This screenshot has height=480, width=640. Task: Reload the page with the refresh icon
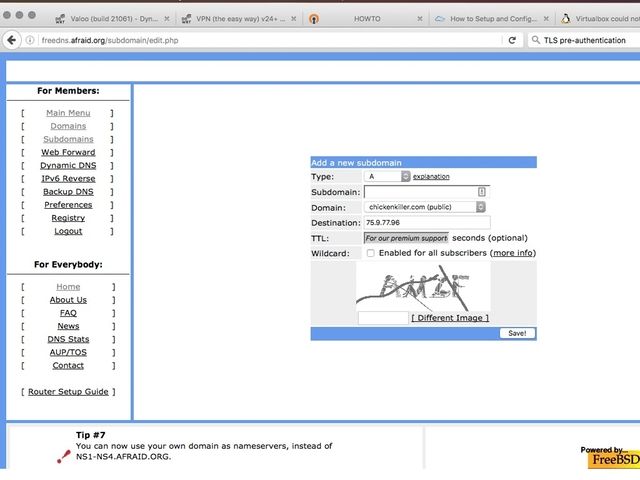point(512,40)
